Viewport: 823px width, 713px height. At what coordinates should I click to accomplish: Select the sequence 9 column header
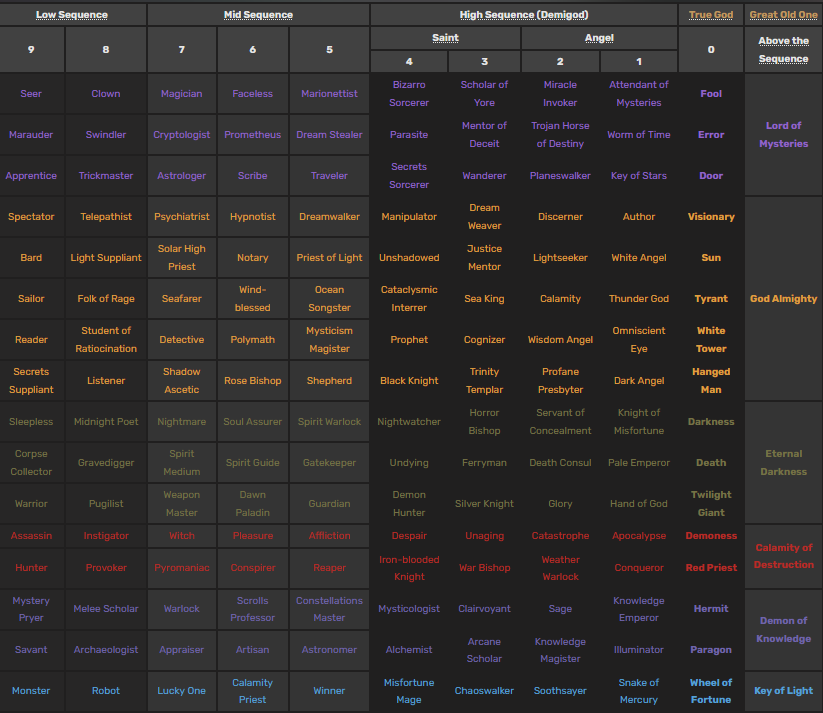pyautogui.click(x=32, y=49)
